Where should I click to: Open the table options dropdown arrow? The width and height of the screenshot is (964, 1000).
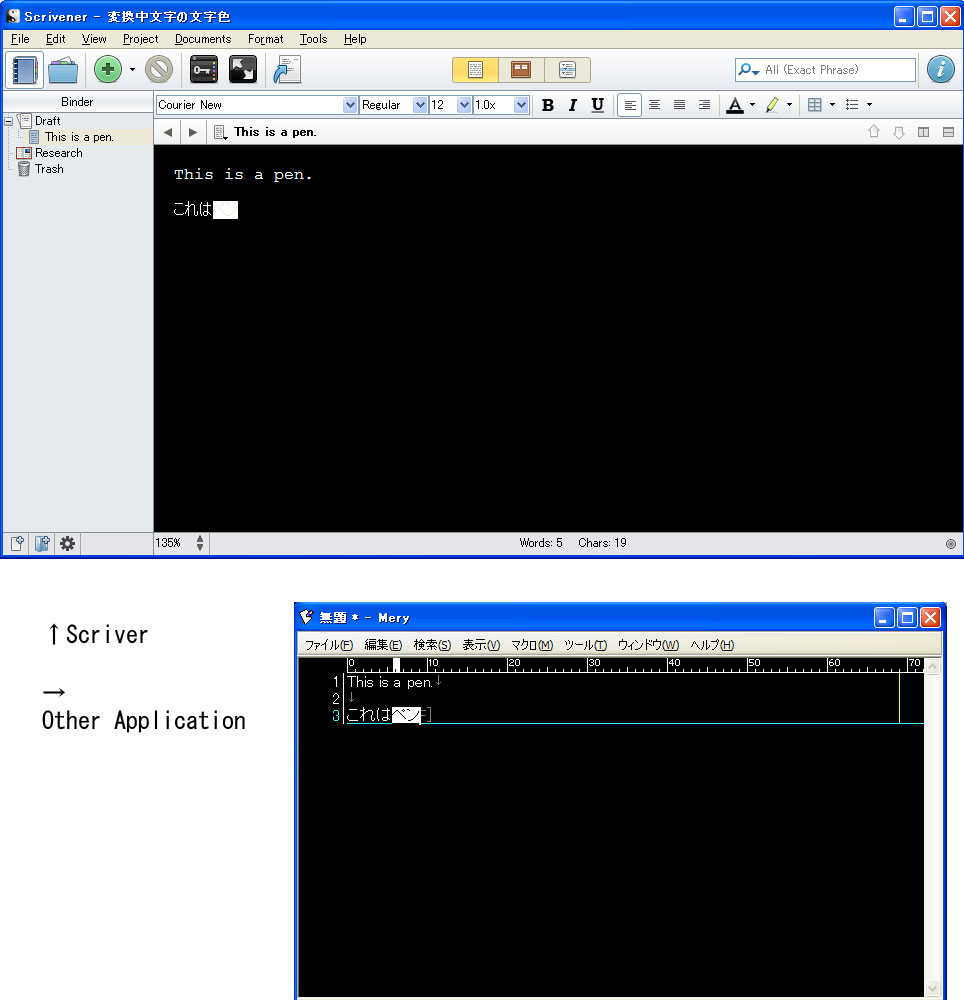coord(832,105)
